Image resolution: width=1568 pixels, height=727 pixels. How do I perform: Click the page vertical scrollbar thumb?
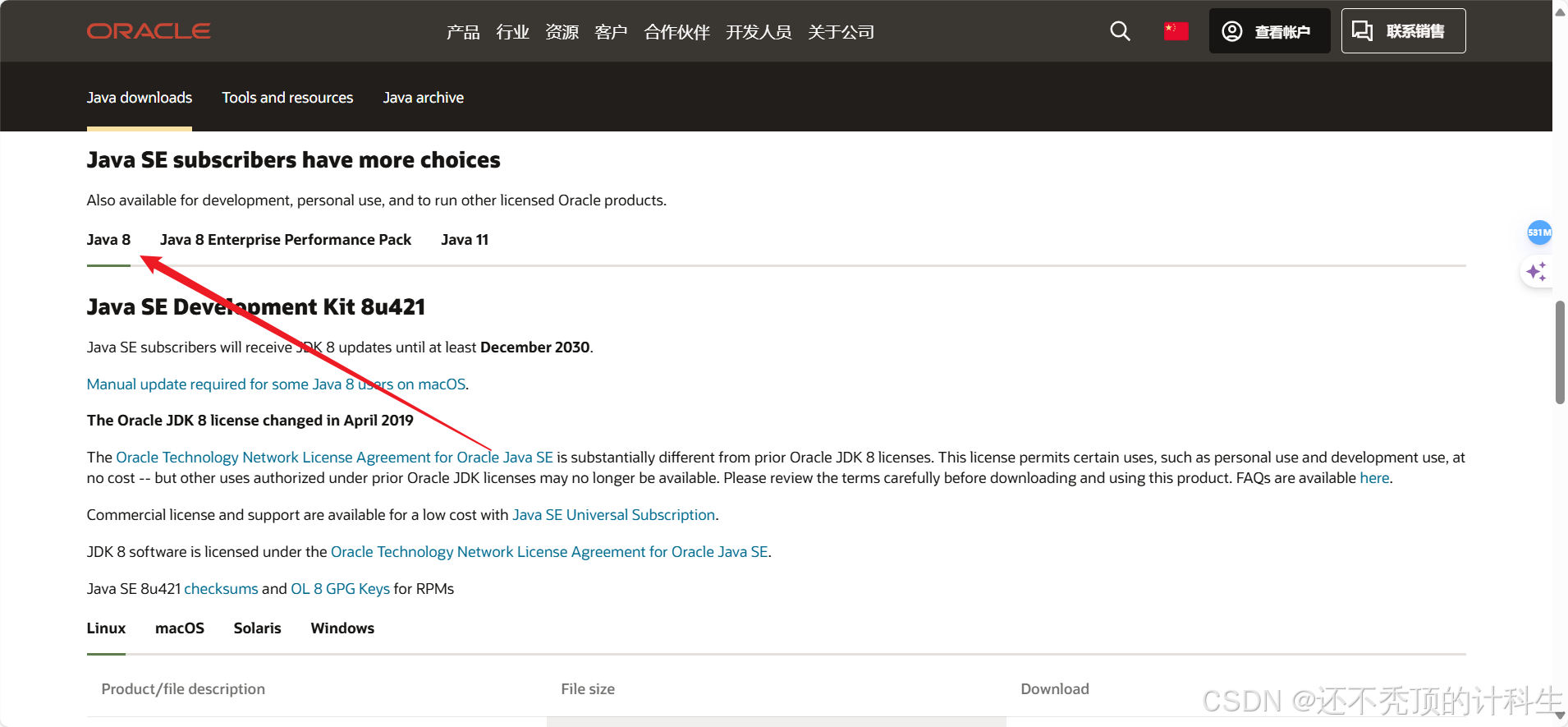1560,352
